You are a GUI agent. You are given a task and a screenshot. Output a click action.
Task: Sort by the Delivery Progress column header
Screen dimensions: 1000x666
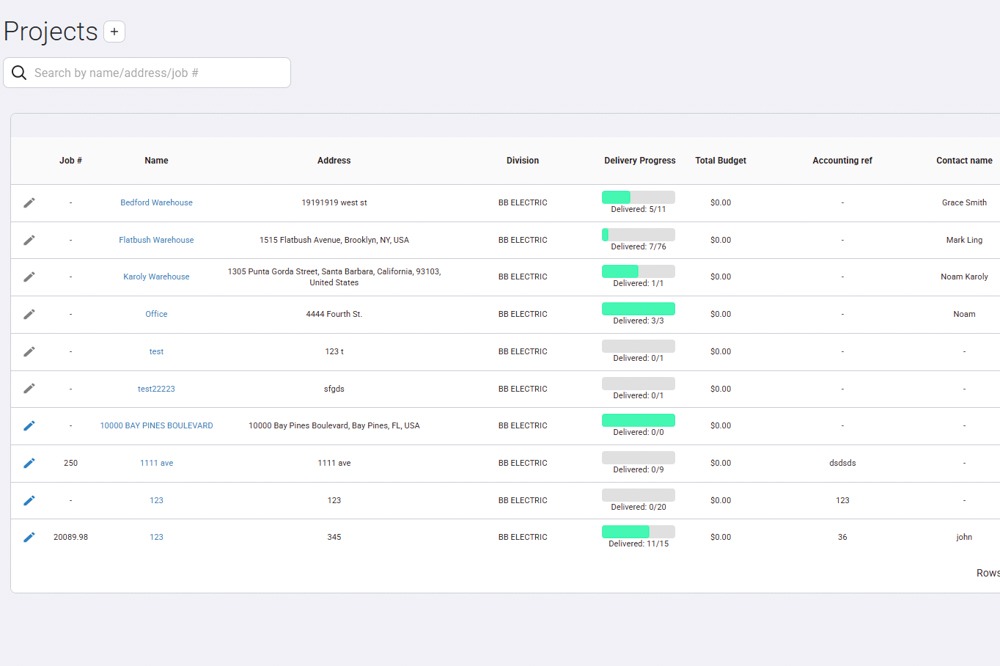(x=639, y=160)
